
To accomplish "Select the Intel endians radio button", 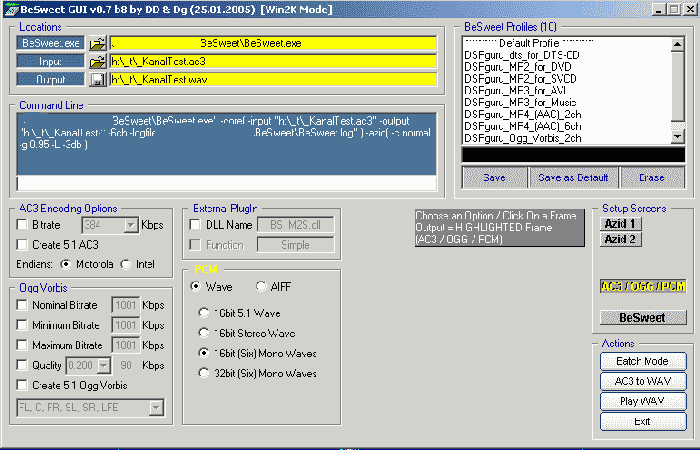I will [126, 264].
